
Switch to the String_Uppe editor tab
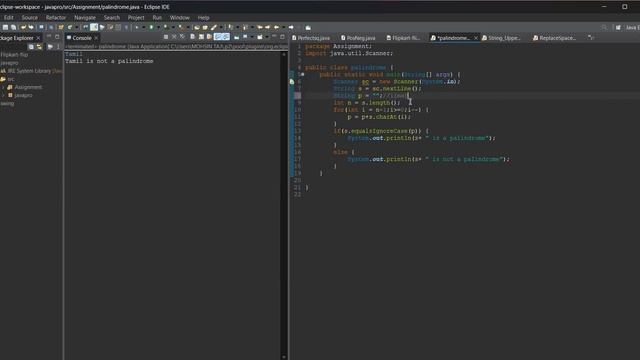[x=501, y=38]
